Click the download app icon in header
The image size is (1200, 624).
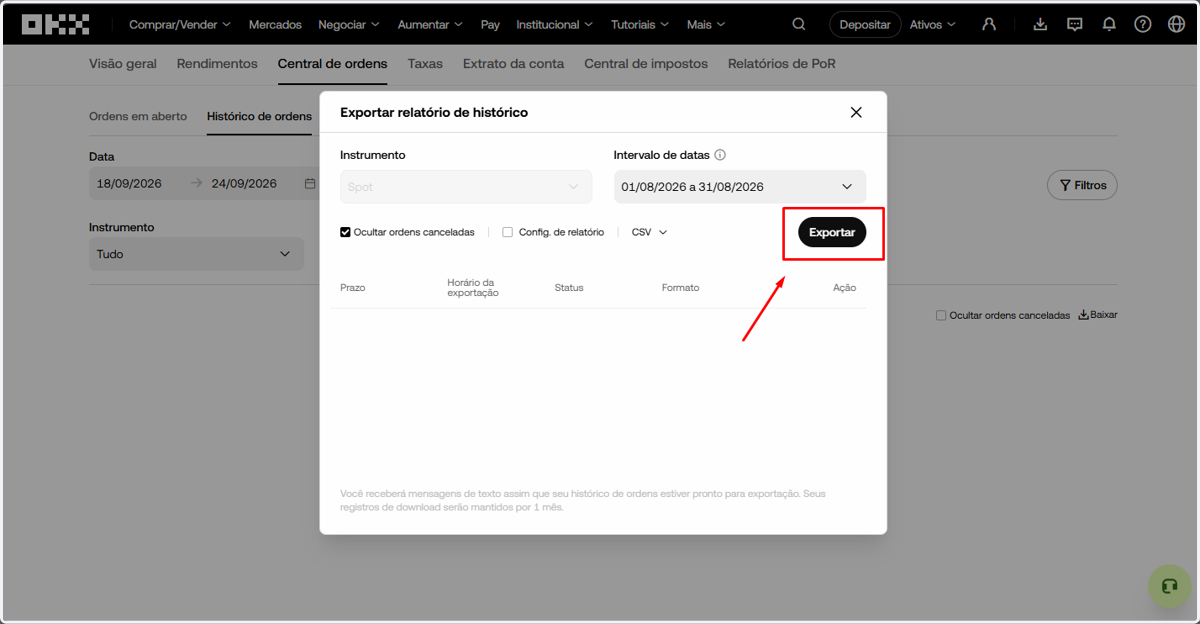1040,24
